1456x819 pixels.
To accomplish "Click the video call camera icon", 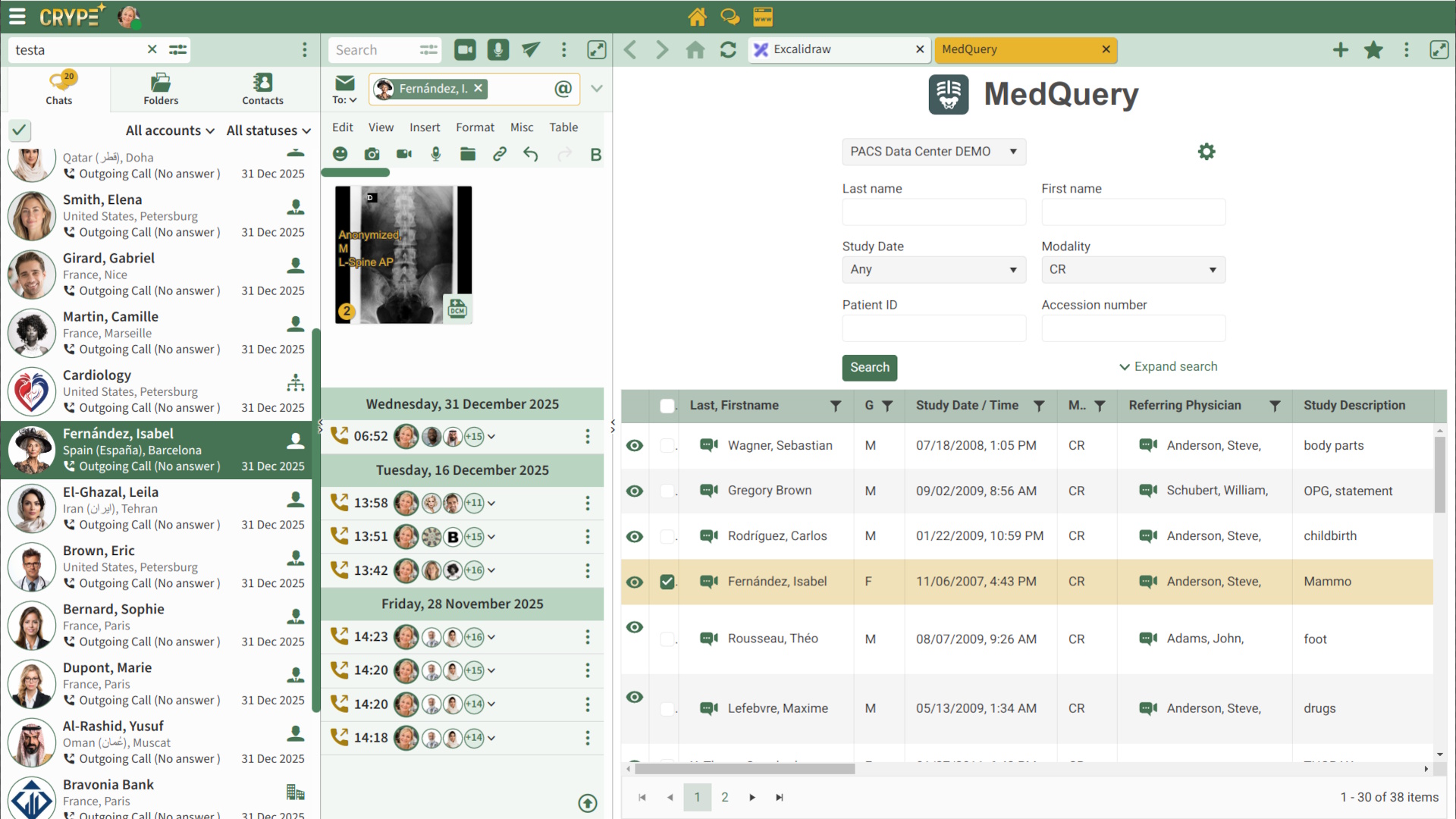I will (465, 50).
